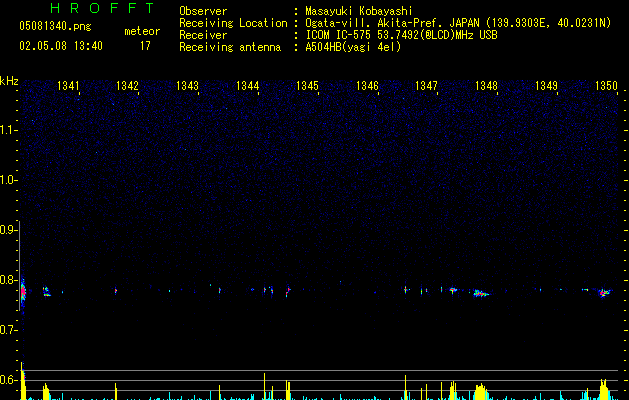Click the 1342 time marker

[127, 86]
